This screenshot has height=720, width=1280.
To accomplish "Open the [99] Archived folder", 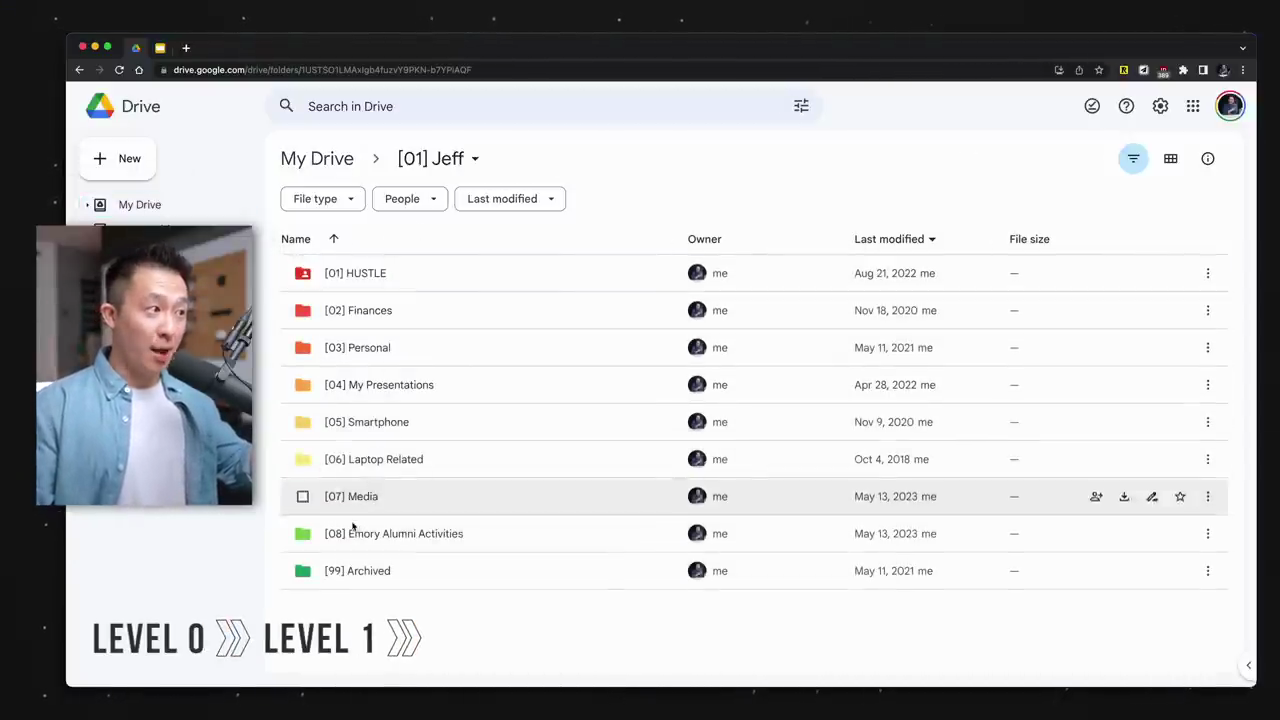I will [357, 571].
